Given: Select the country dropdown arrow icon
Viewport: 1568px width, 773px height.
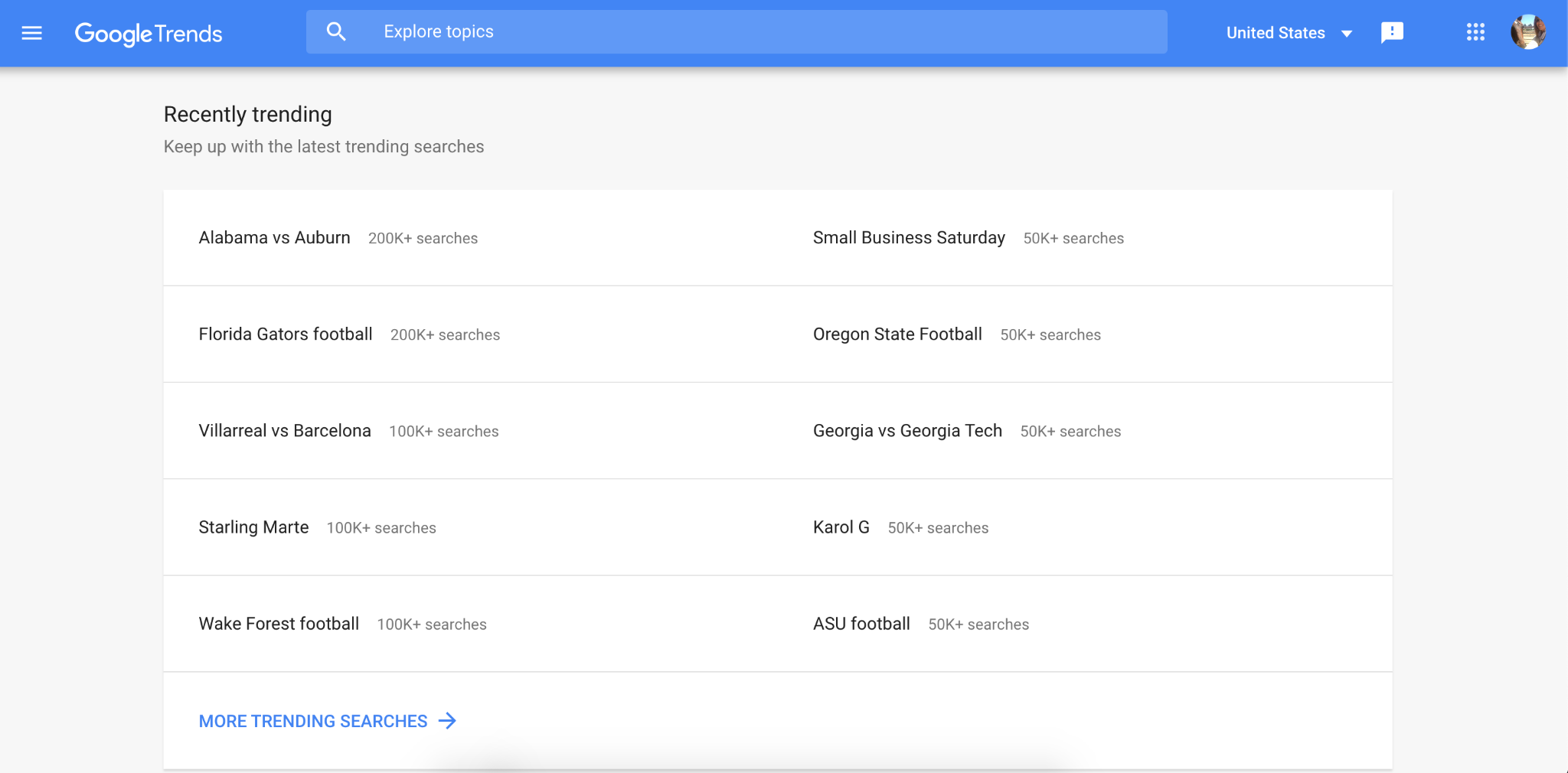Looking at the screenshot, I should click(1347, 33).
